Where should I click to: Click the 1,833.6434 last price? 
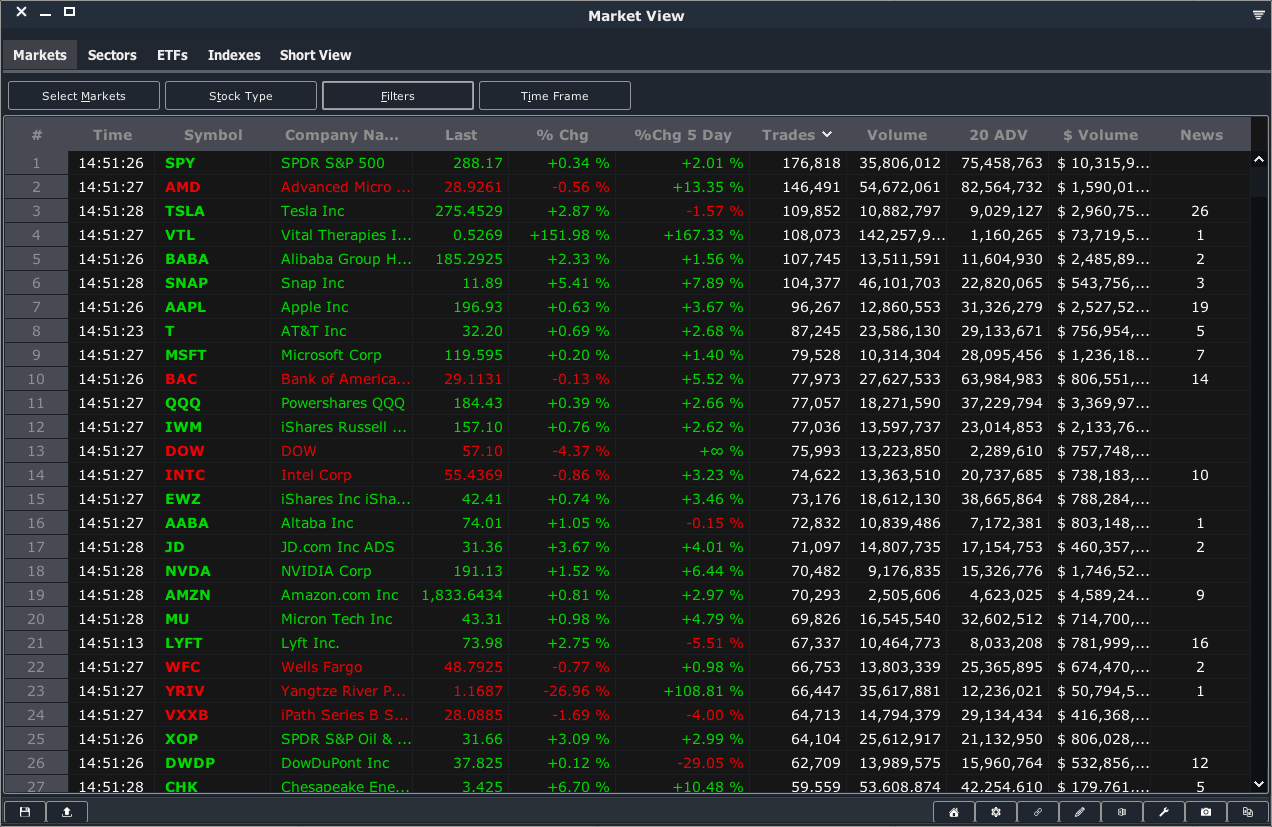[x=462, y=595]
